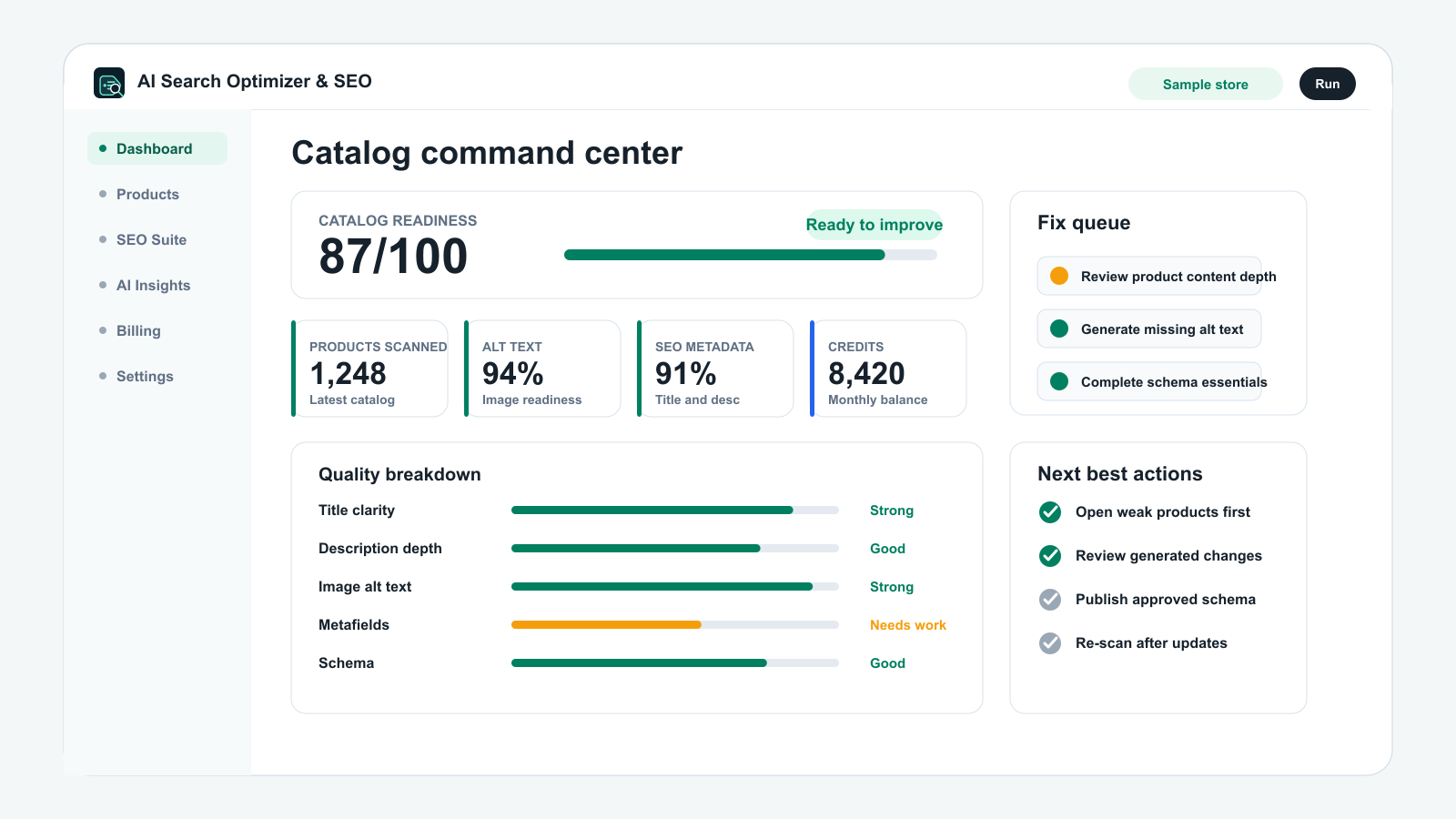Screen dimensions: 1456x819
Task: Click the Description depth progress bar
Action: coord(675,549)
